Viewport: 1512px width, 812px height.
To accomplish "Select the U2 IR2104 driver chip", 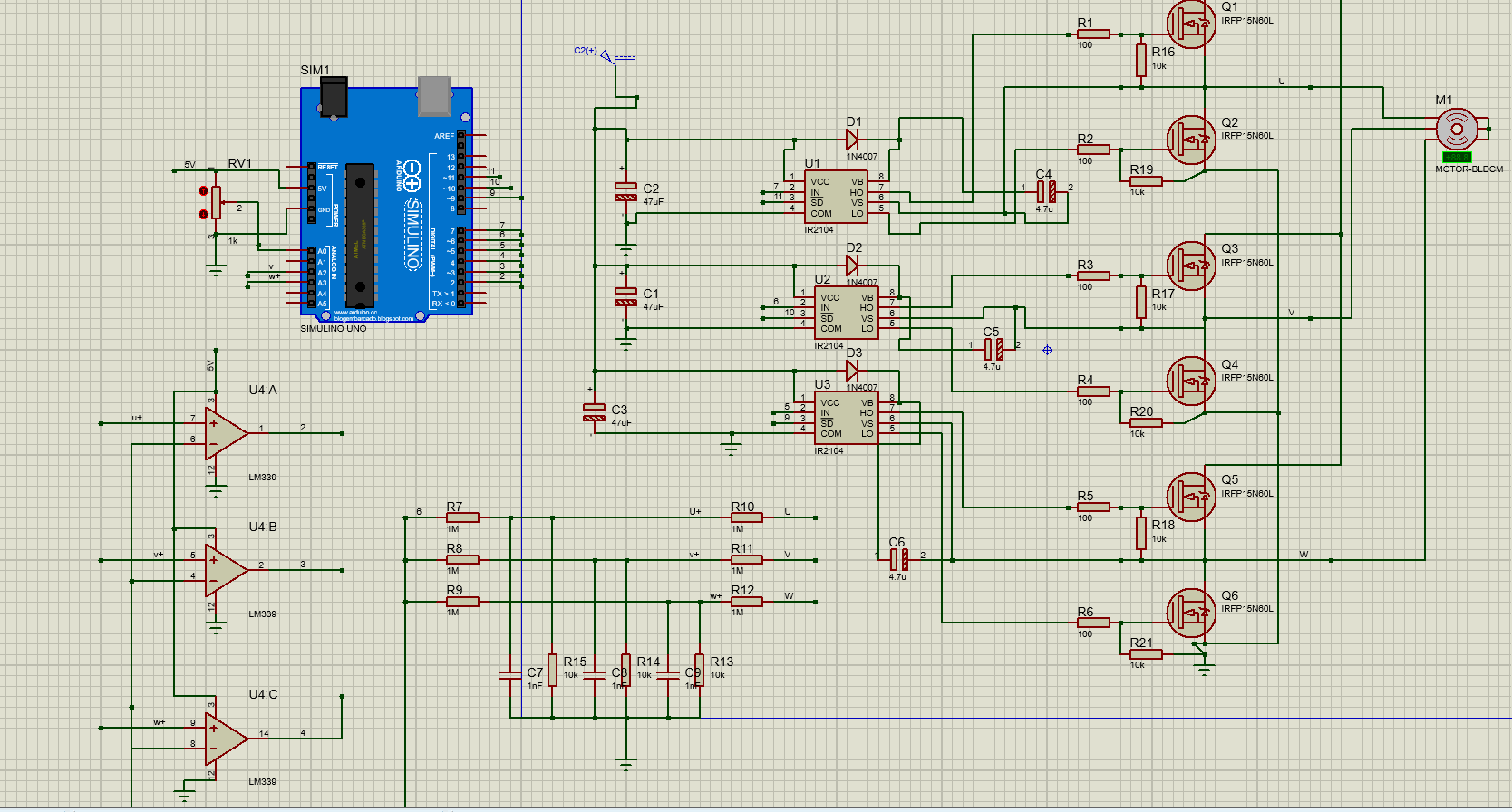I will [x=846, y=313].
